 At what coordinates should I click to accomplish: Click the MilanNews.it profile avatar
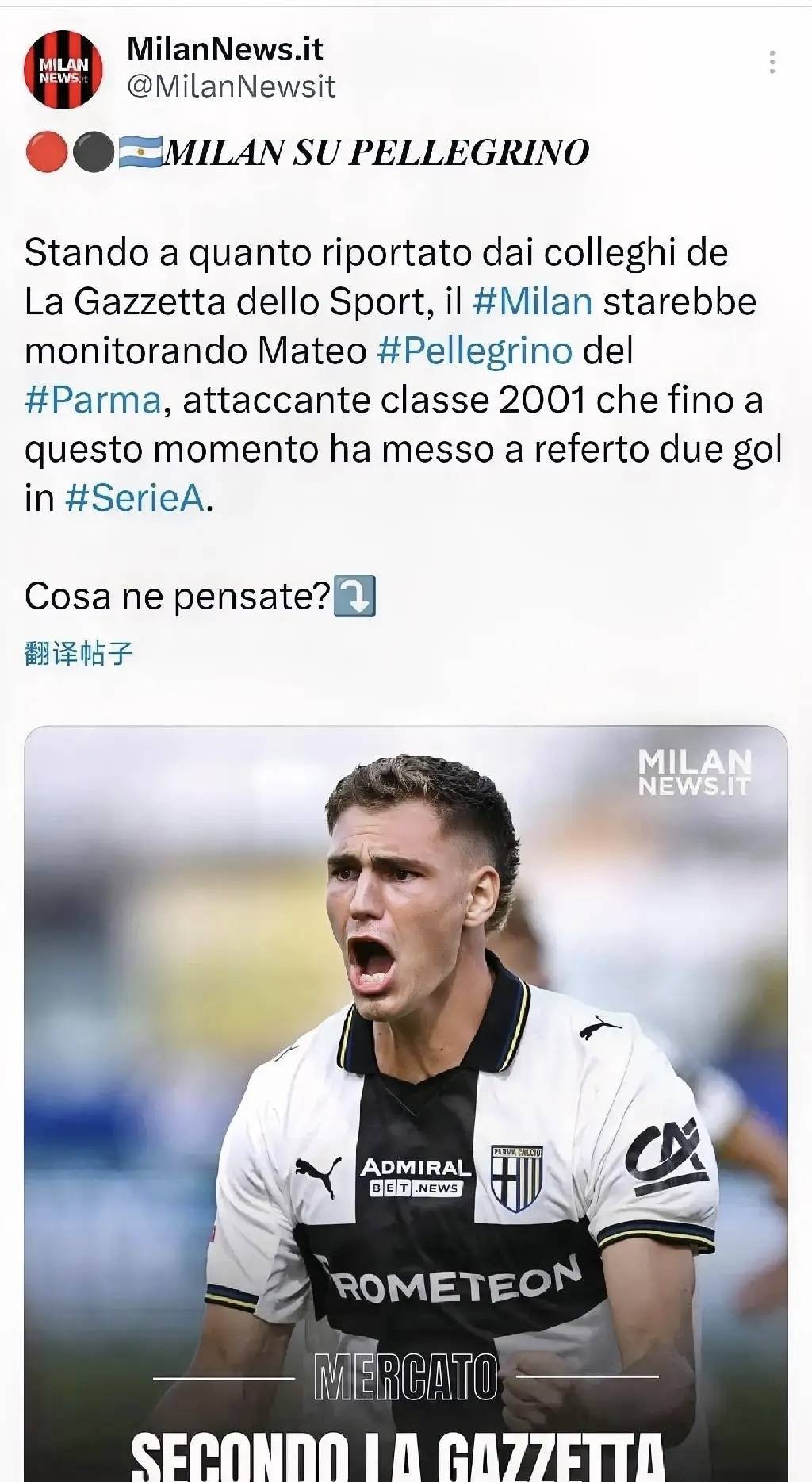[x=63, y=70]
